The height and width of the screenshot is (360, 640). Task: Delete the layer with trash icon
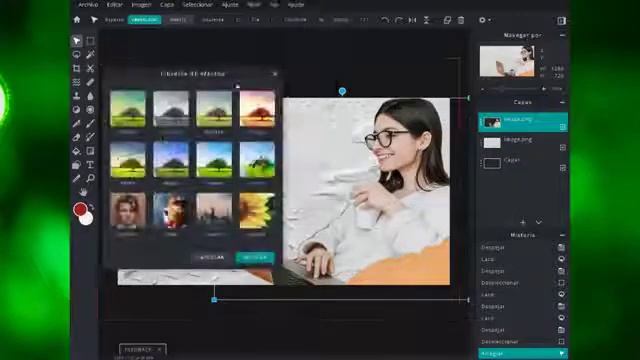pos(461,20)
